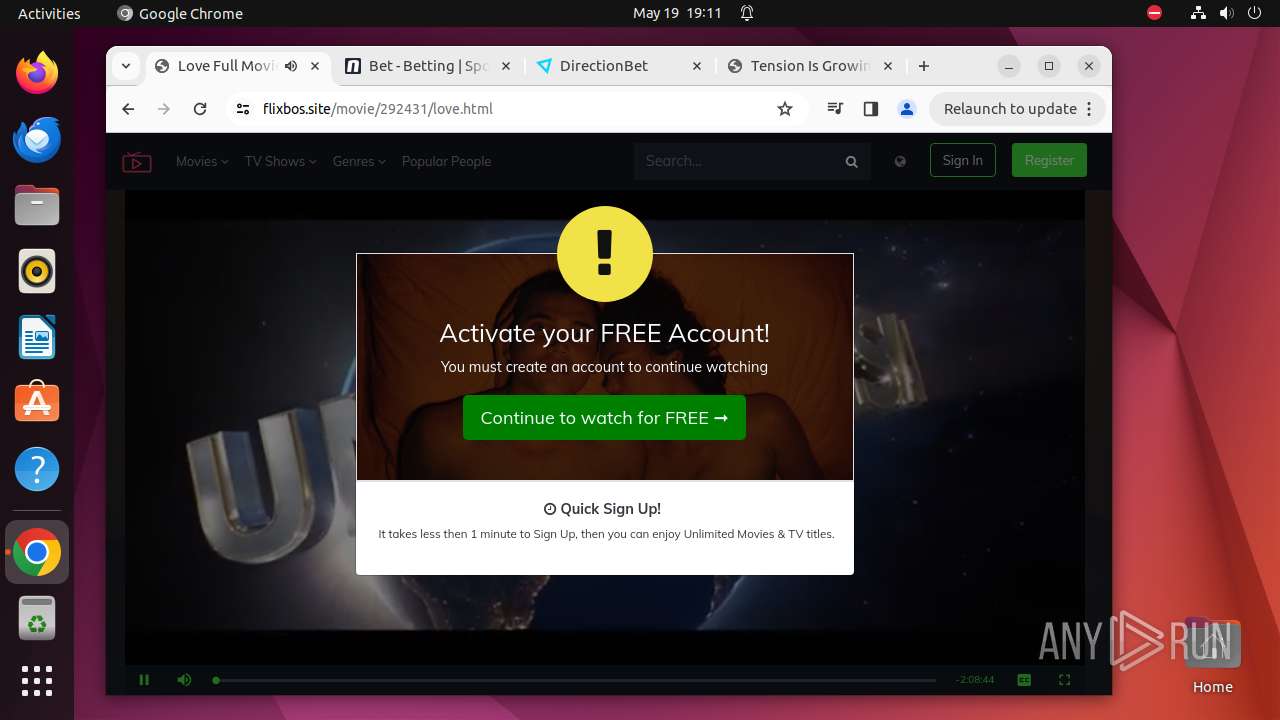Mute the video player volume
This screenshot has height=720, width=1280.
click(184, 680)
